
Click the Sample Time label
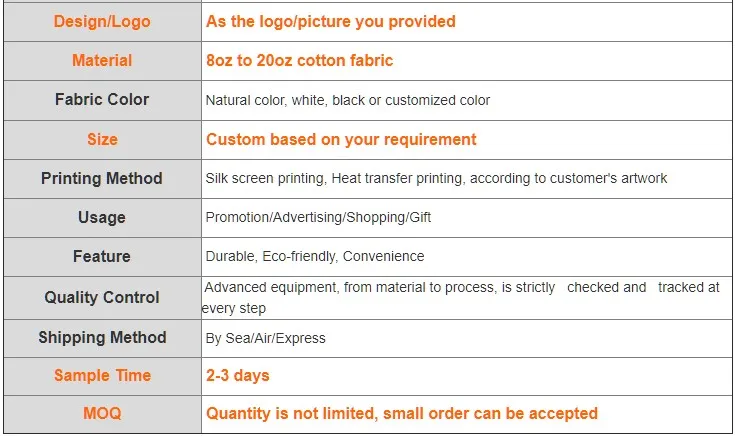(x=102, y=375)
